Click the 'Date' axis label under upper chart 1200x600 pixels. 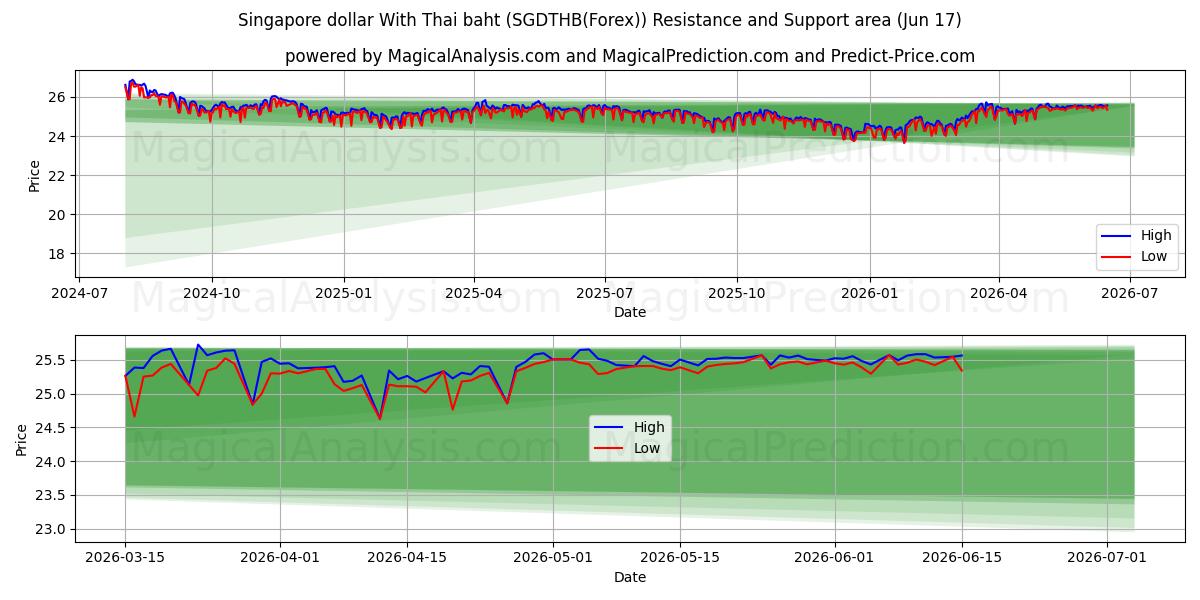coord(630,312)
